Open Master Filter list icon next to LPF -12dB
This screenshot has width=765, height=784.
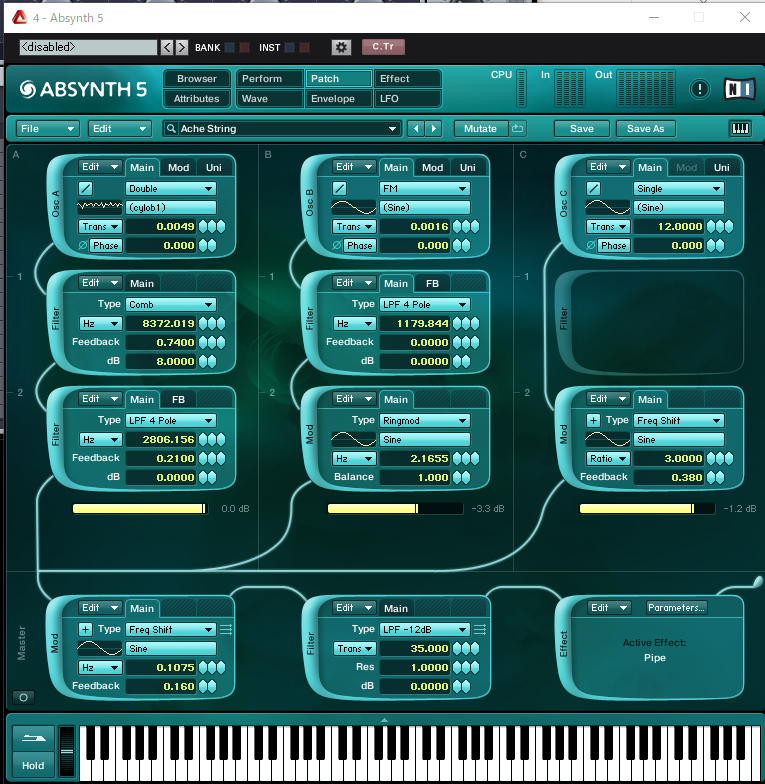click(x=480, y=629)
